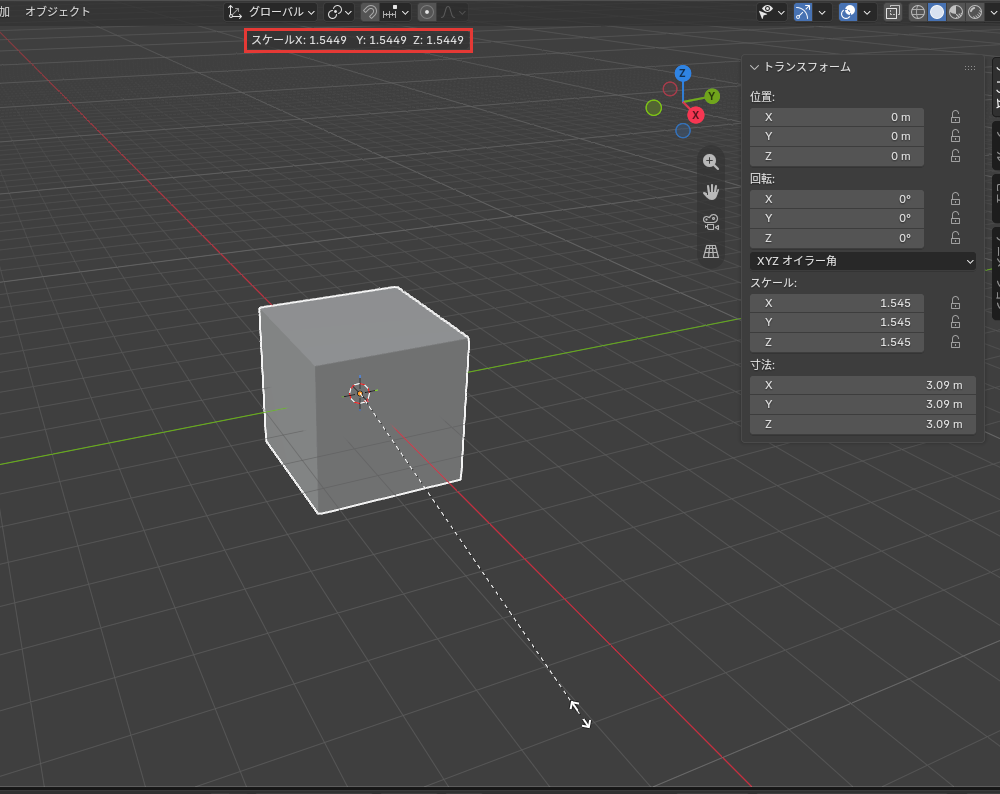
Task: Toggle the show gizmo button
Action: tap(803, 12)
